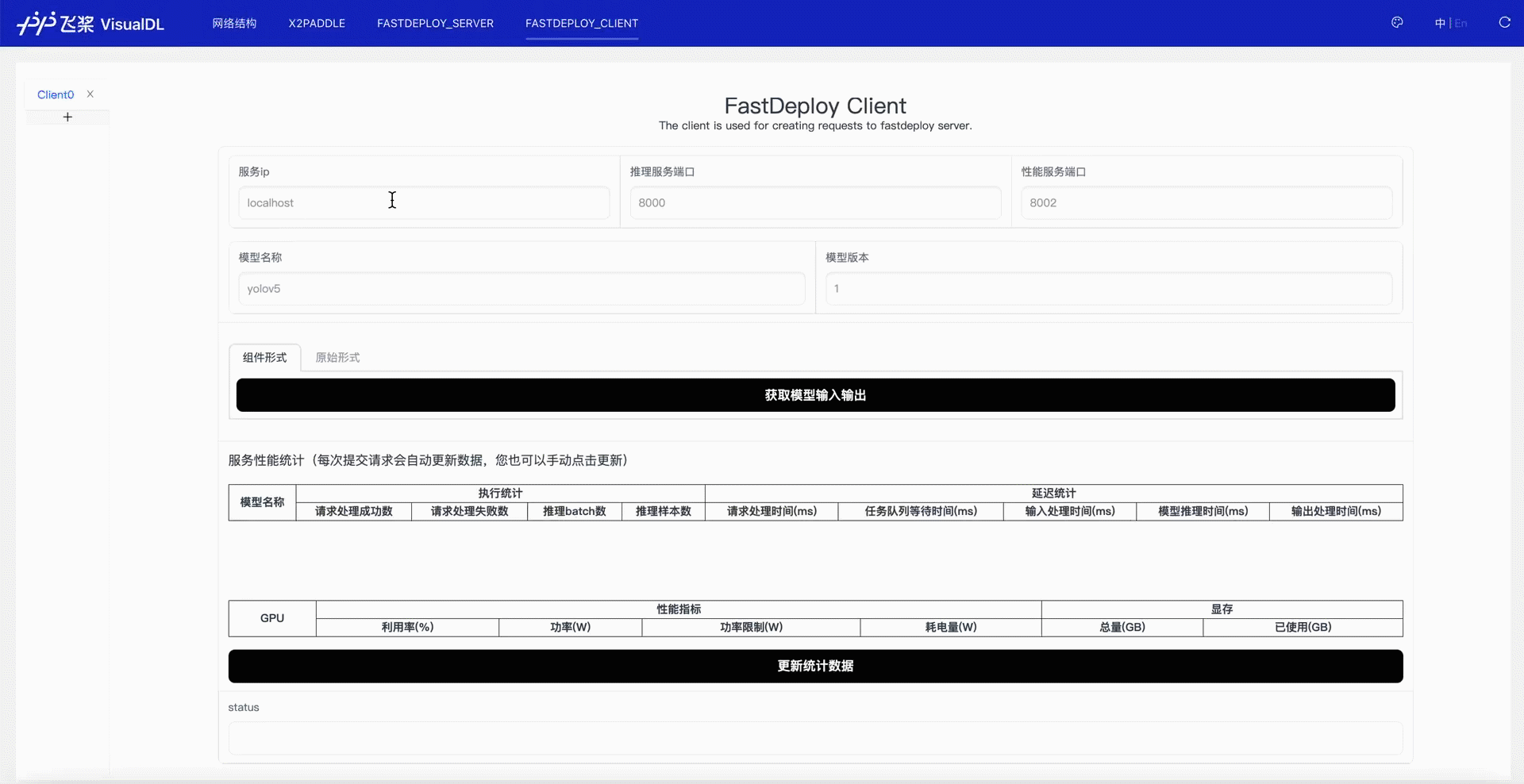Image resolution: width=1524 pixels, height=784 pixels.
Task: Click the 推理服务端口 8000 field
Action: pos(815,203)
